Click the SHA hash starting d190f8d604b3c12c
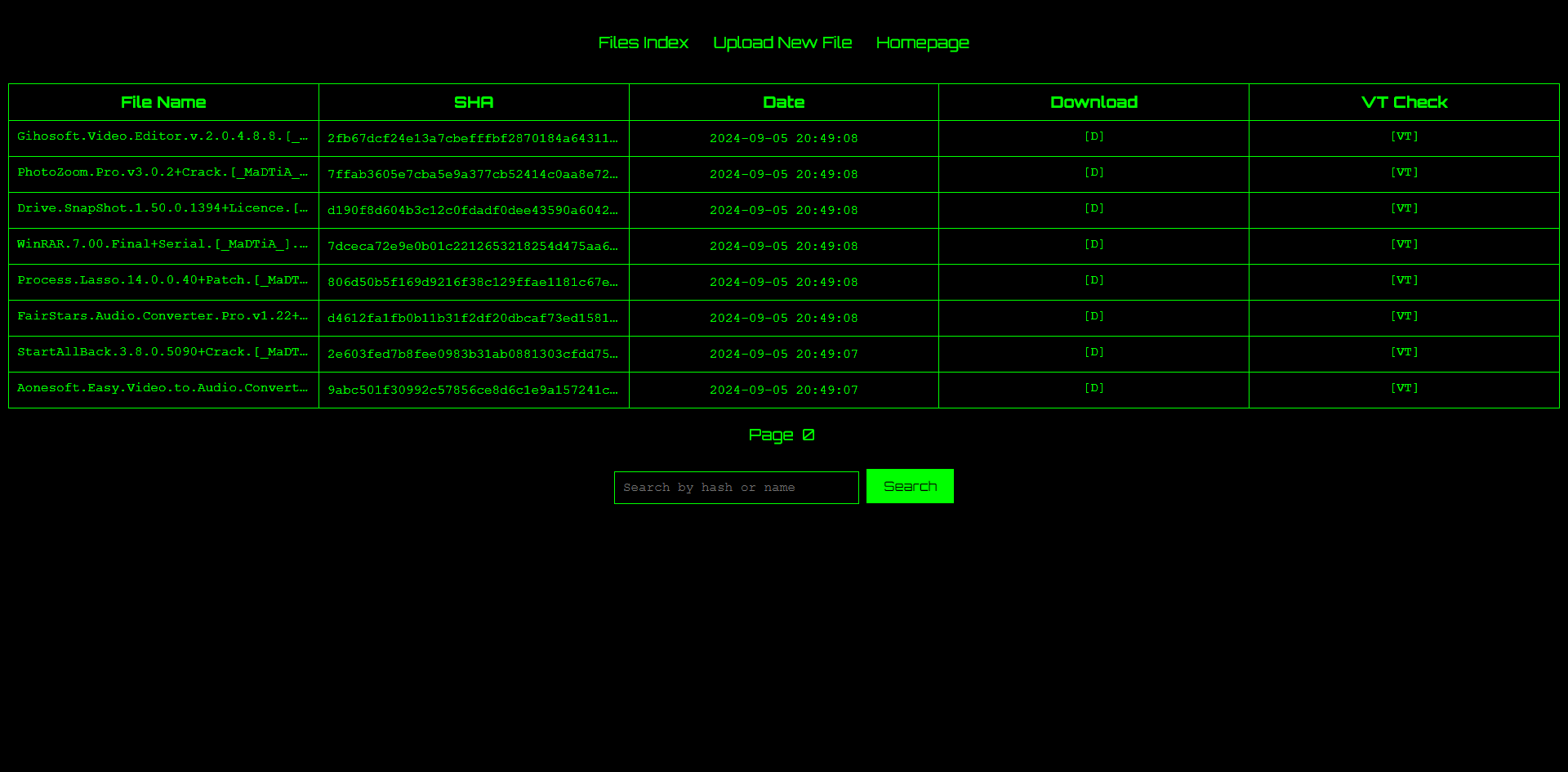This screenshot has height=772, width=1568. click(473, 210)
